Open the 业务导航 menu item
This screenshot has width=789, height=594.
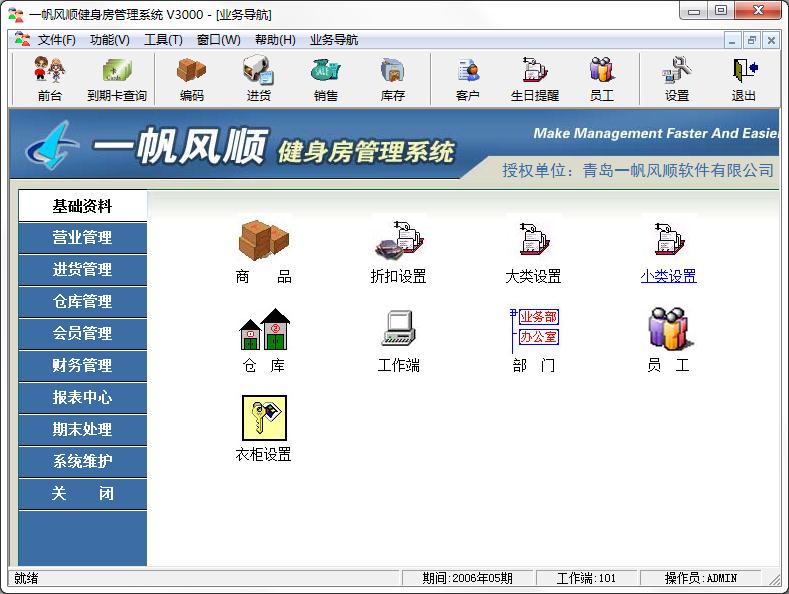point(334,40)
